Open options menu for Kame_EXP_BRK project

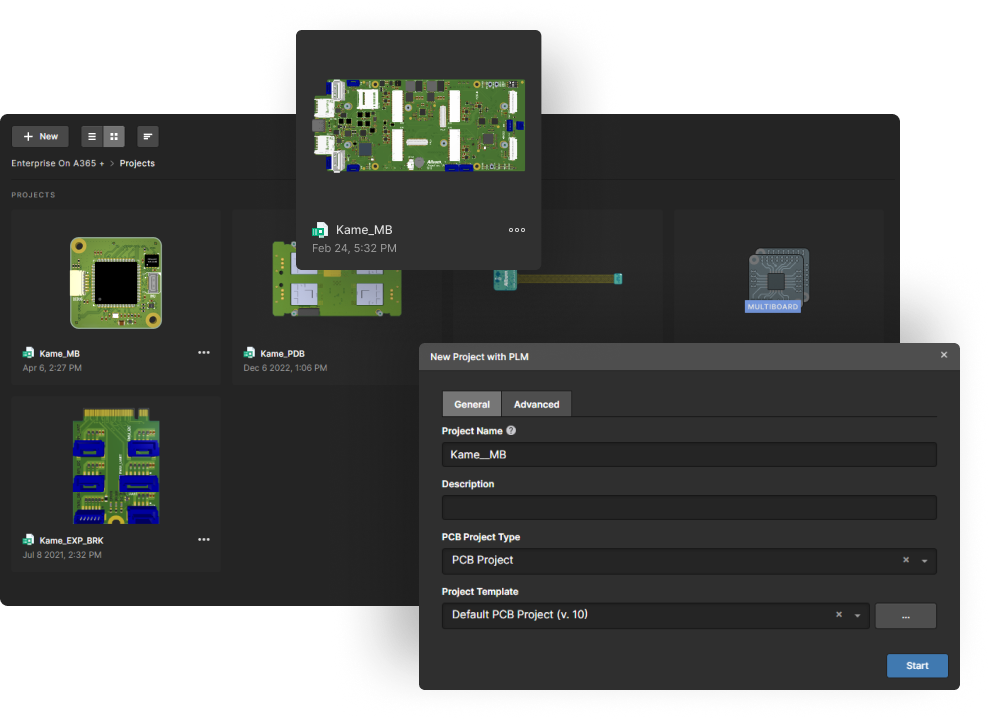pyautogui.click(x=204, y=539)
